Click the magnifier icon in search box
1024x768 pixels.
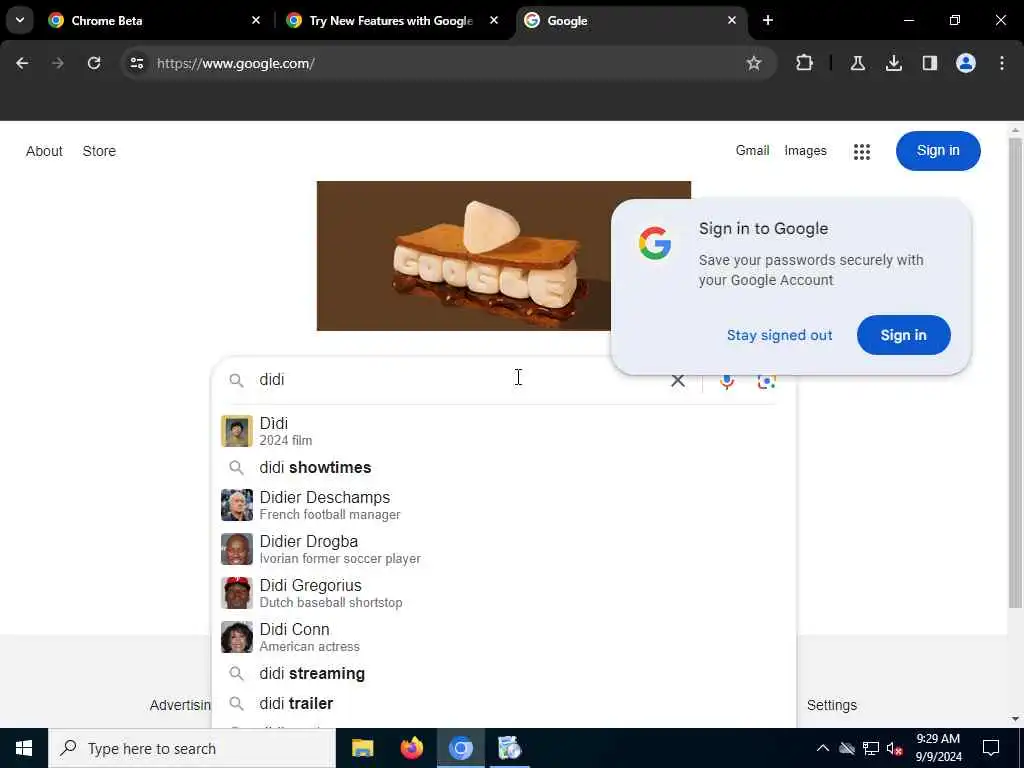point(236,380)
